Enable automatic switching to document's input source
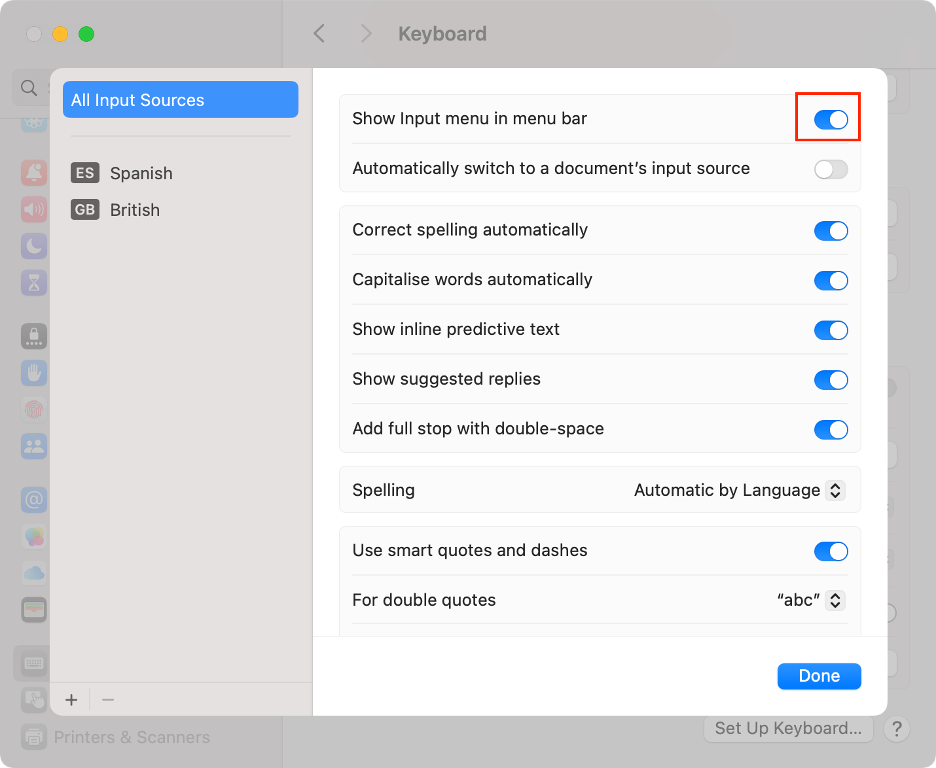 click(830, 169)
